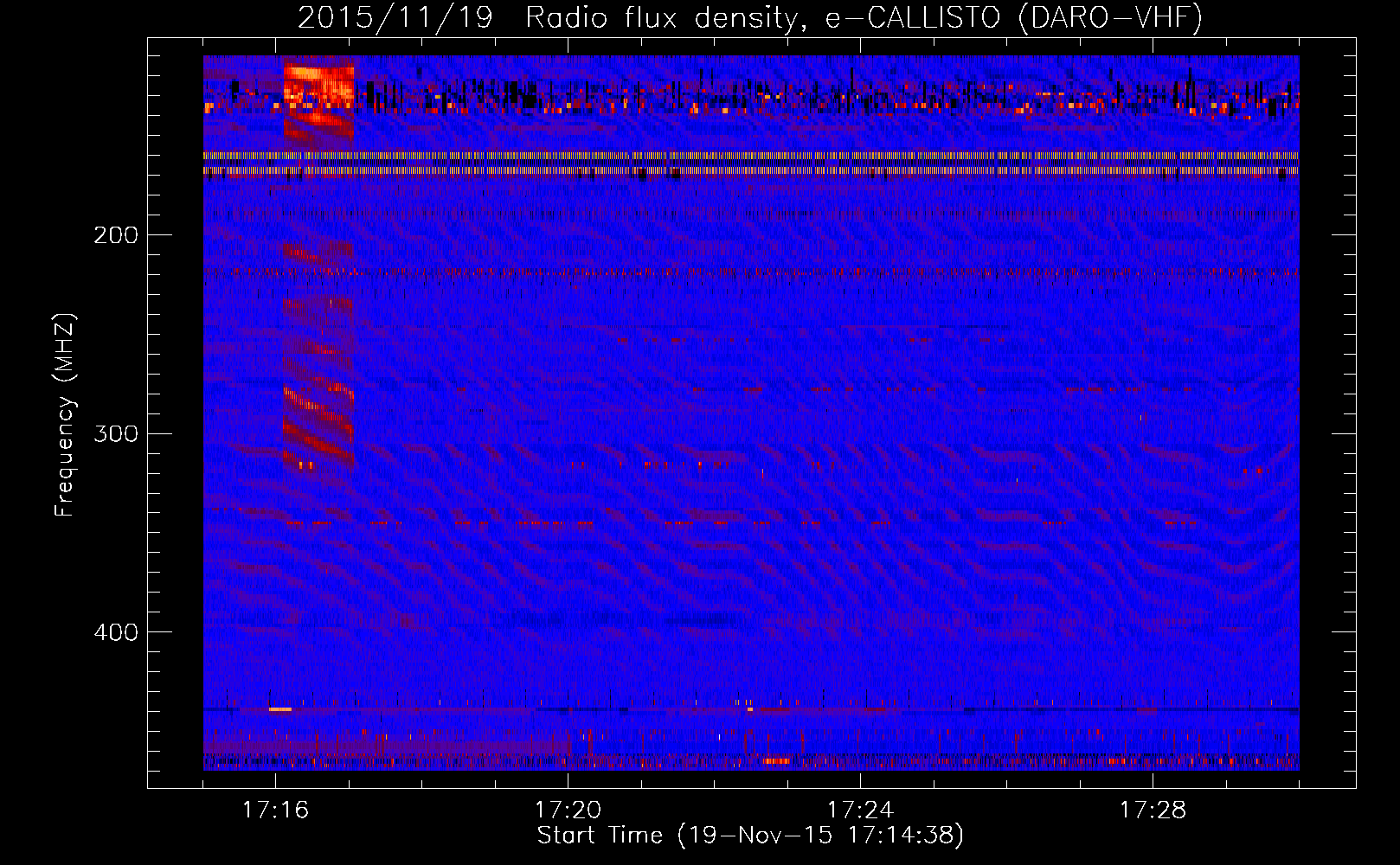The width and height of the screenshot is (1400, 865).
Task: Click the 17:20 time tick label
Action: 568,811
